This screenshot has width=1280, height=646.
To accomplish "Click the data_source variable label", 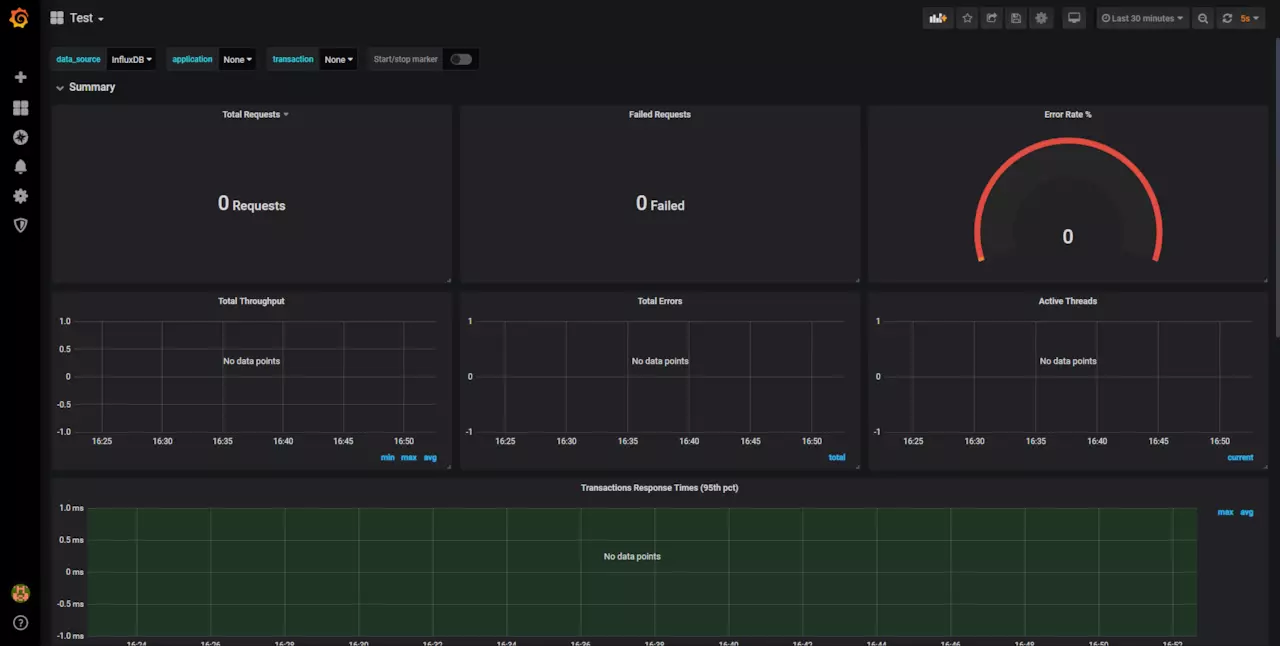I will click(78, 59).
